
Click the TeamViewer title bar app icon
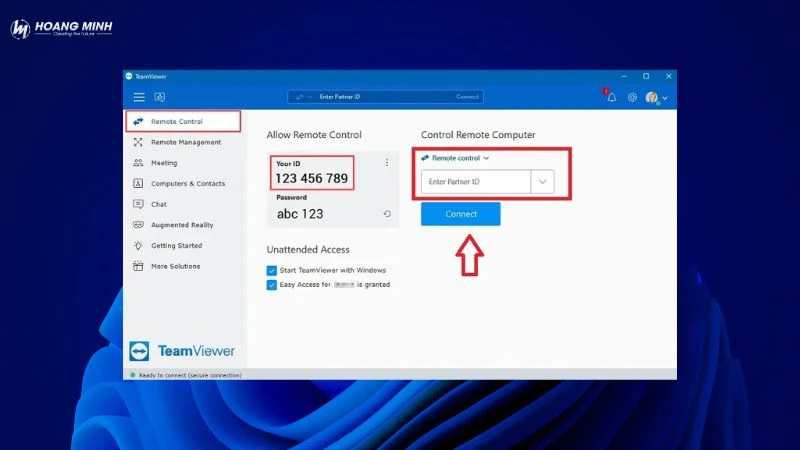pyautogui.click(x=129, y=76)
